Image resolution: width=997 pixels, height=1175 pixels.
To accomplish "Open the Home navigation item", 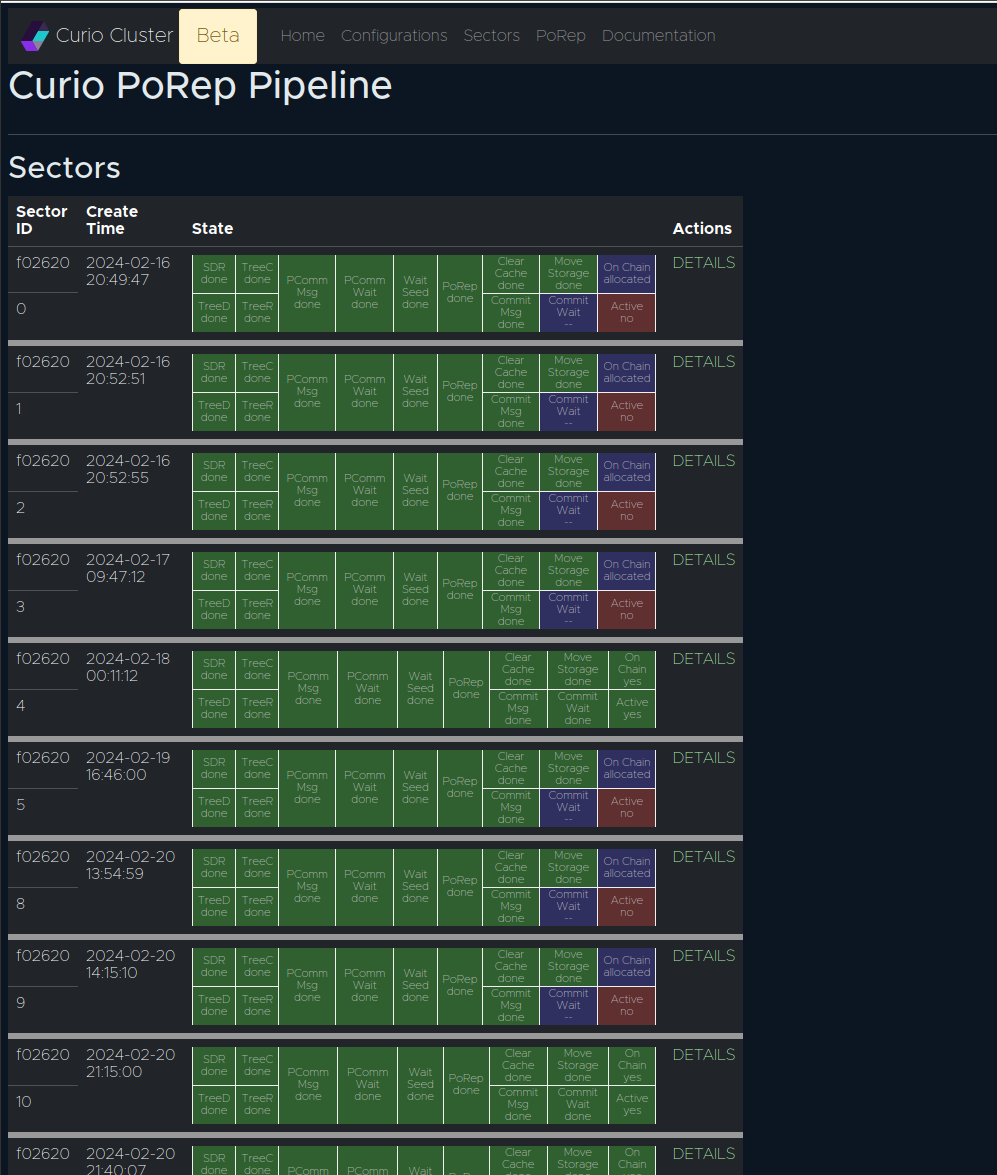I will pos(302,36).
